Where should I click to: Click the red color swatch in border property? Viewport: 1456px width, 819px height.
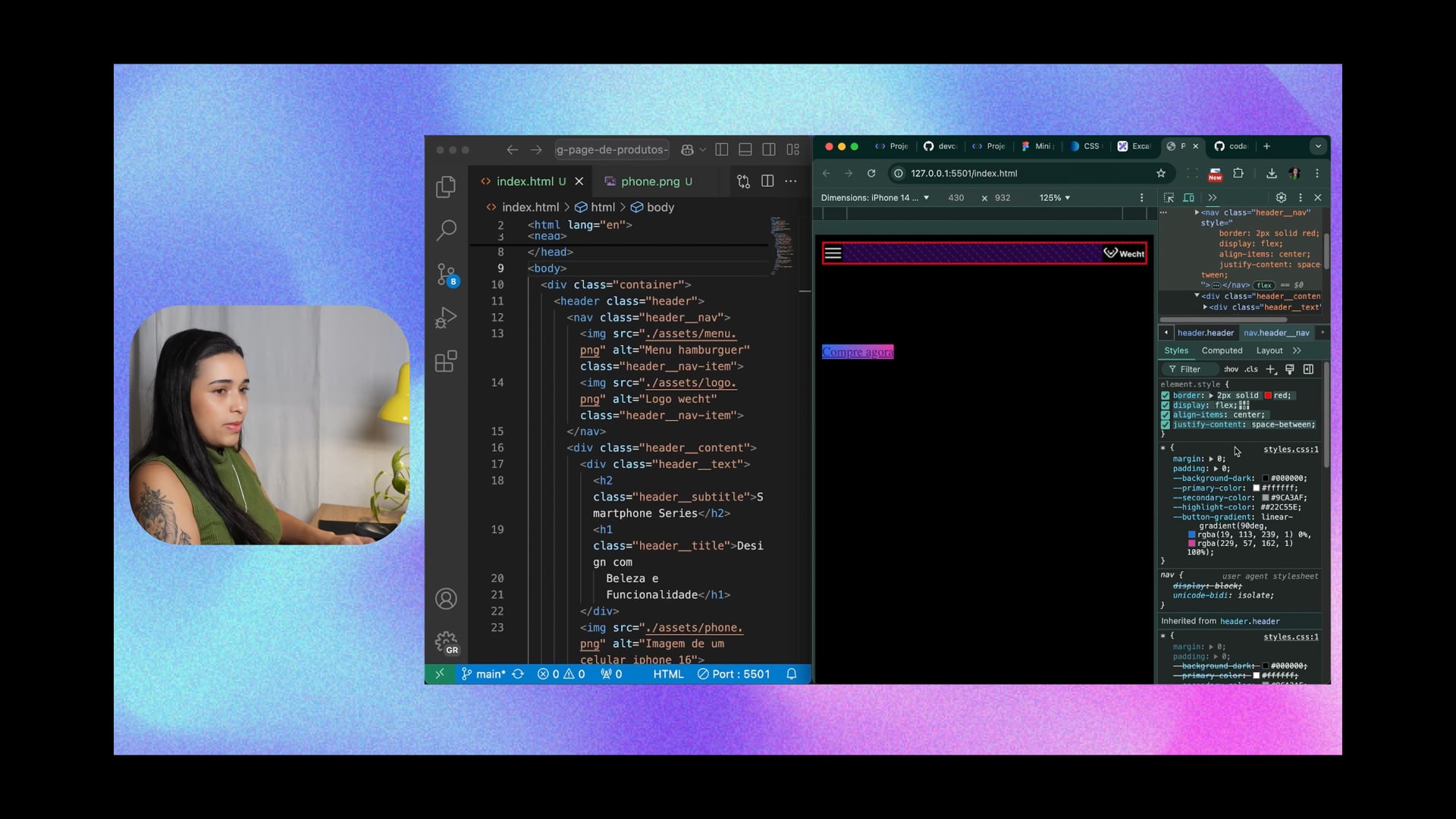(1268, 396)
